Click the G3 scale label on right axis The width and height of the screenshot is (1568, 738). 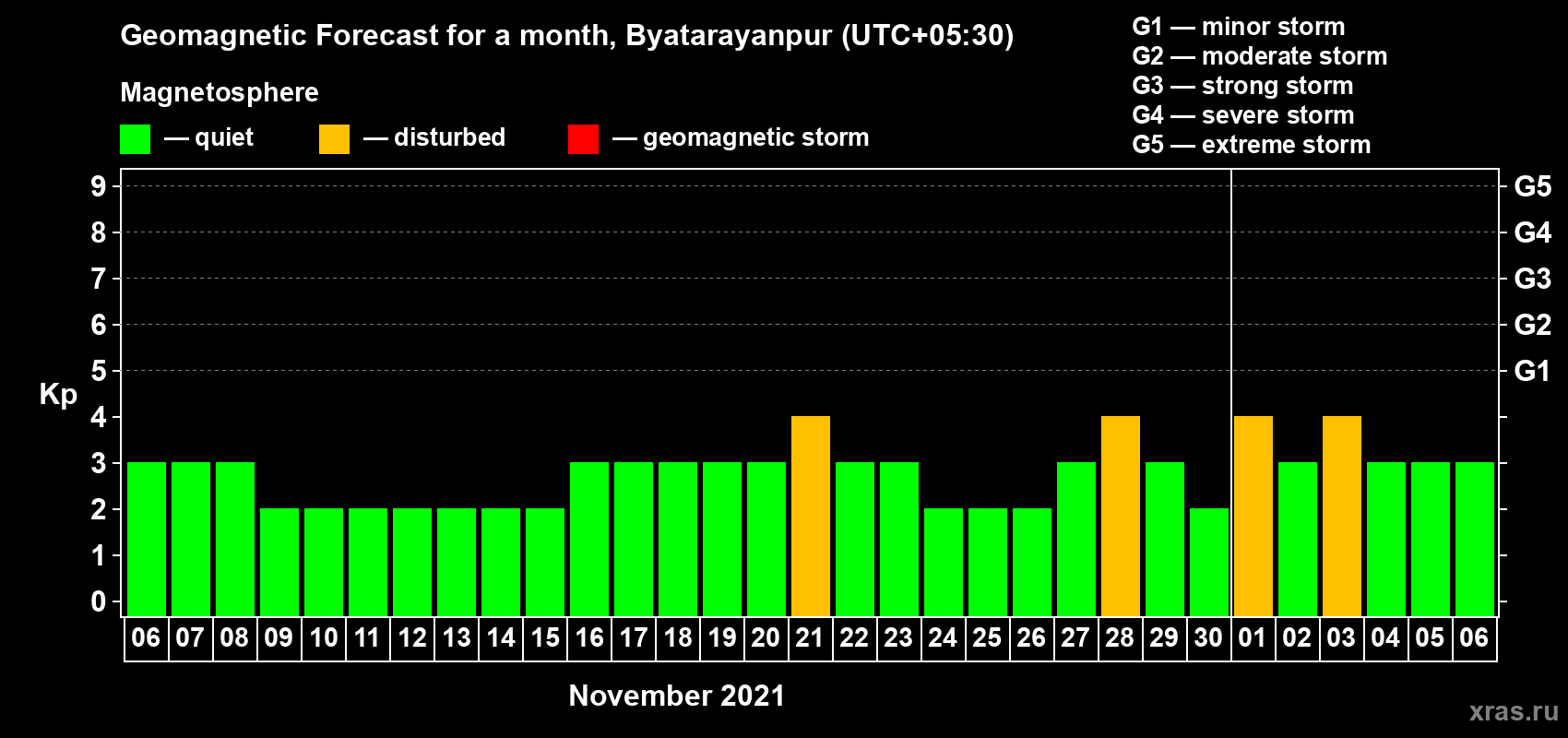coord(1533,279)
